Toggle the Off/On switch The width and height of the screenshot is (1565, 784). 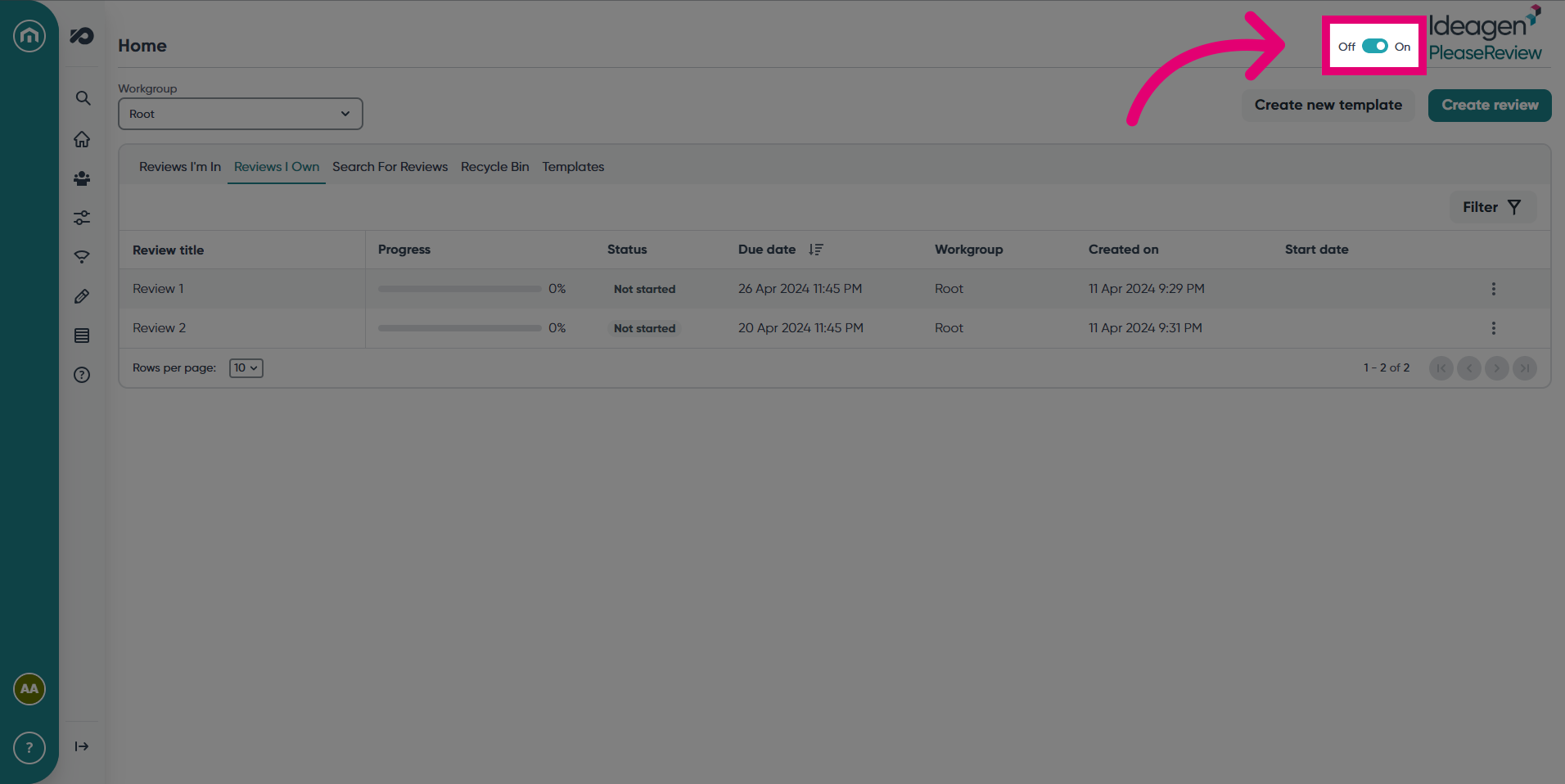[x=1375, y=47]
